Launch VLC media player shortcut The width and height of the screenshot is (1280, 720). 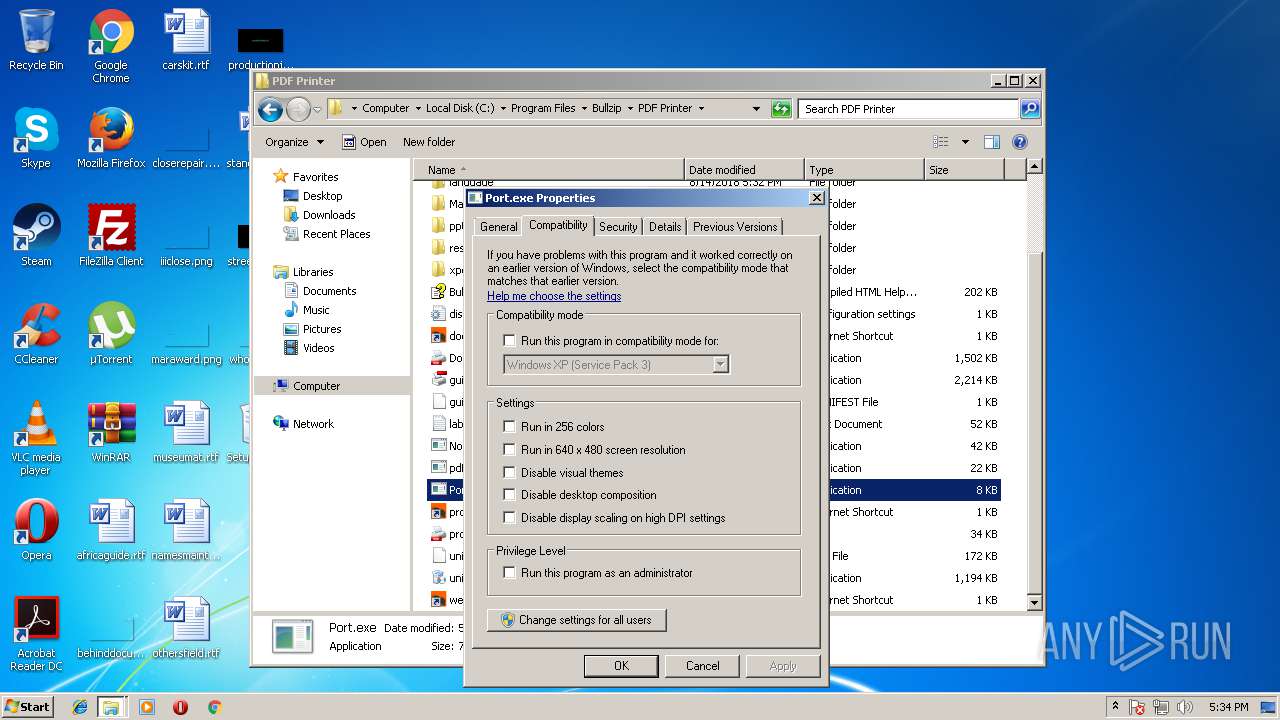(x=36, y=438)
